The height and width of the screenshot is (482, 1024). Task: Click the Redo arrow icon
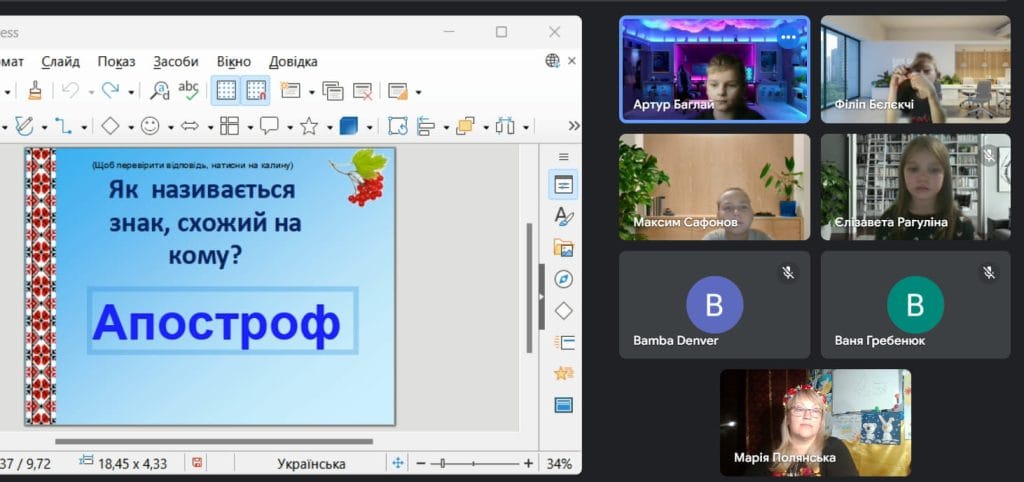tap(110, 91)
